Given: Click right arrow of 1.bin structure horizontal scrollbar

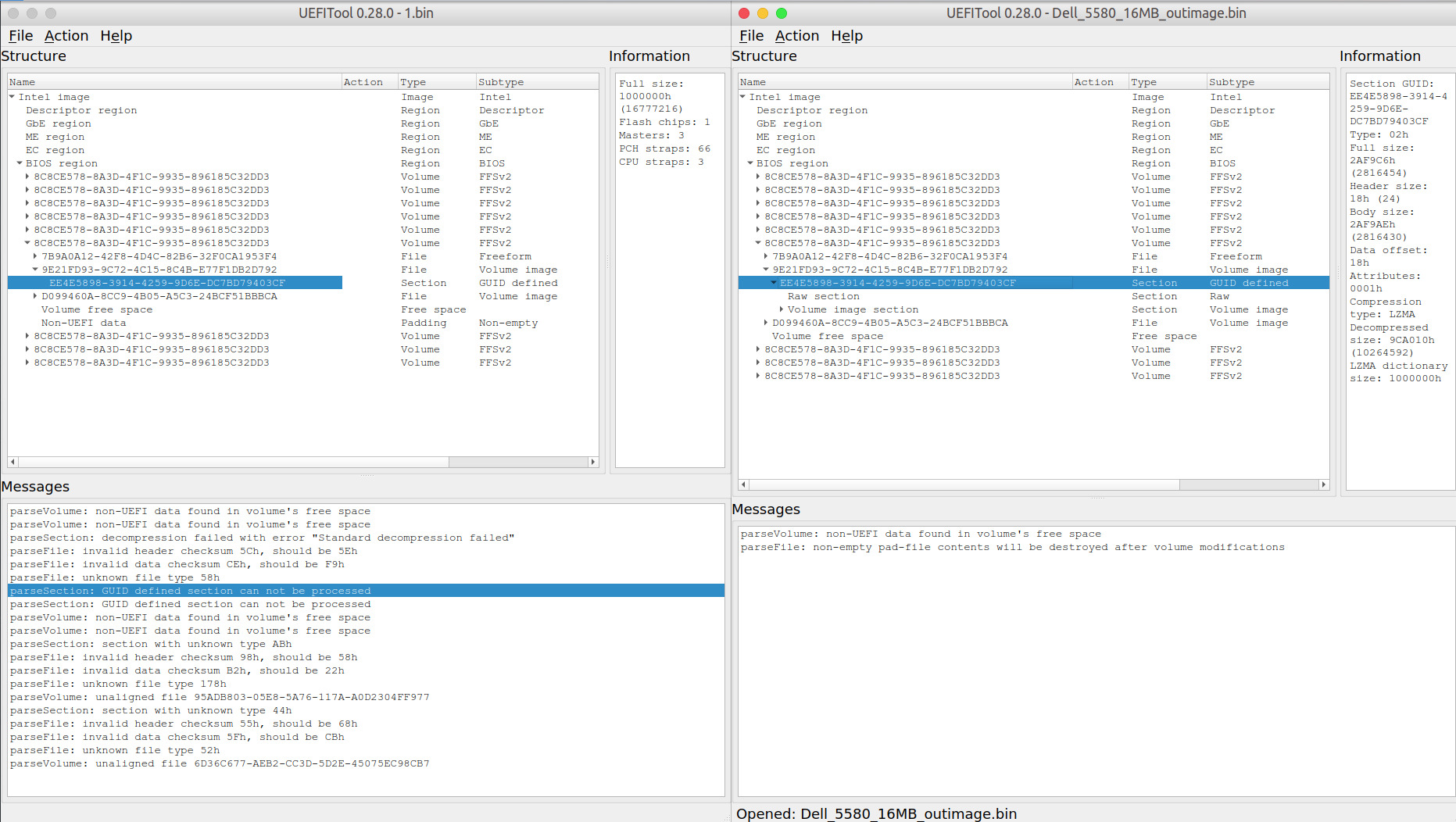Looking at the screenshot, I should point(593,462).
